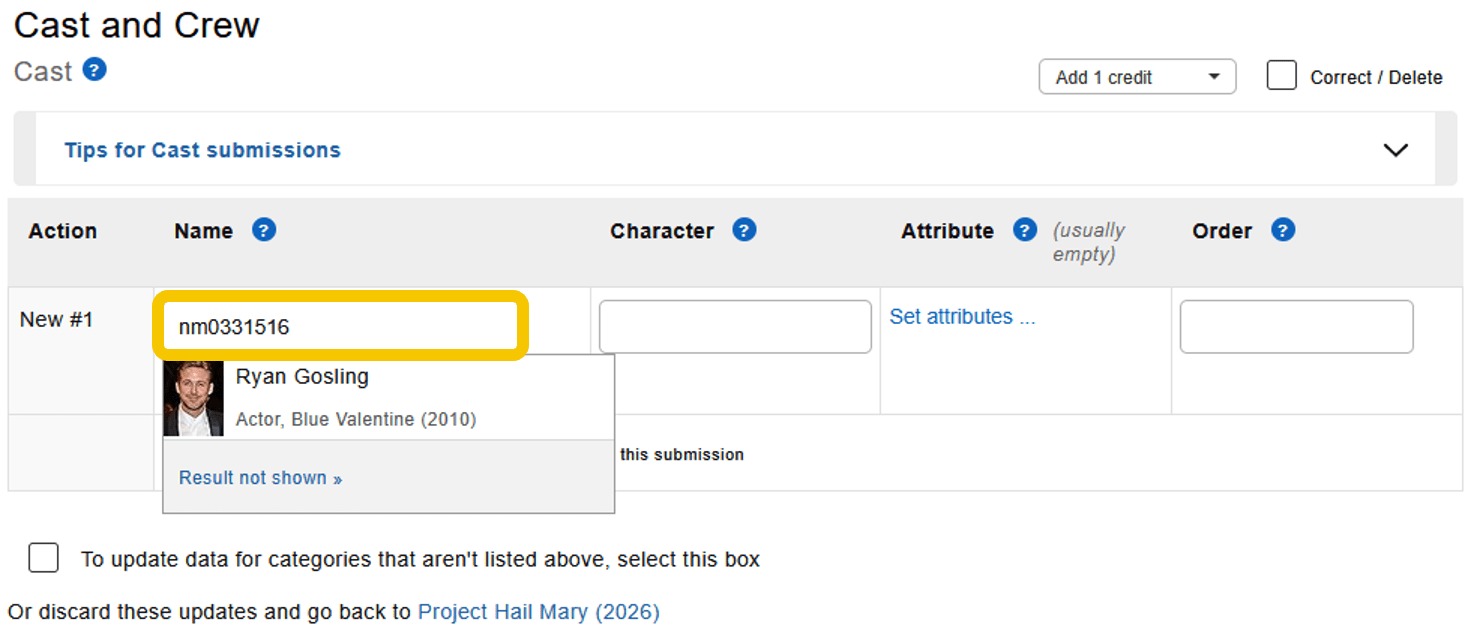The width and height of the screenshot is (1468, 632).
Task: Click the Tips for Cast submissions heading
Action: click(202, 150)
